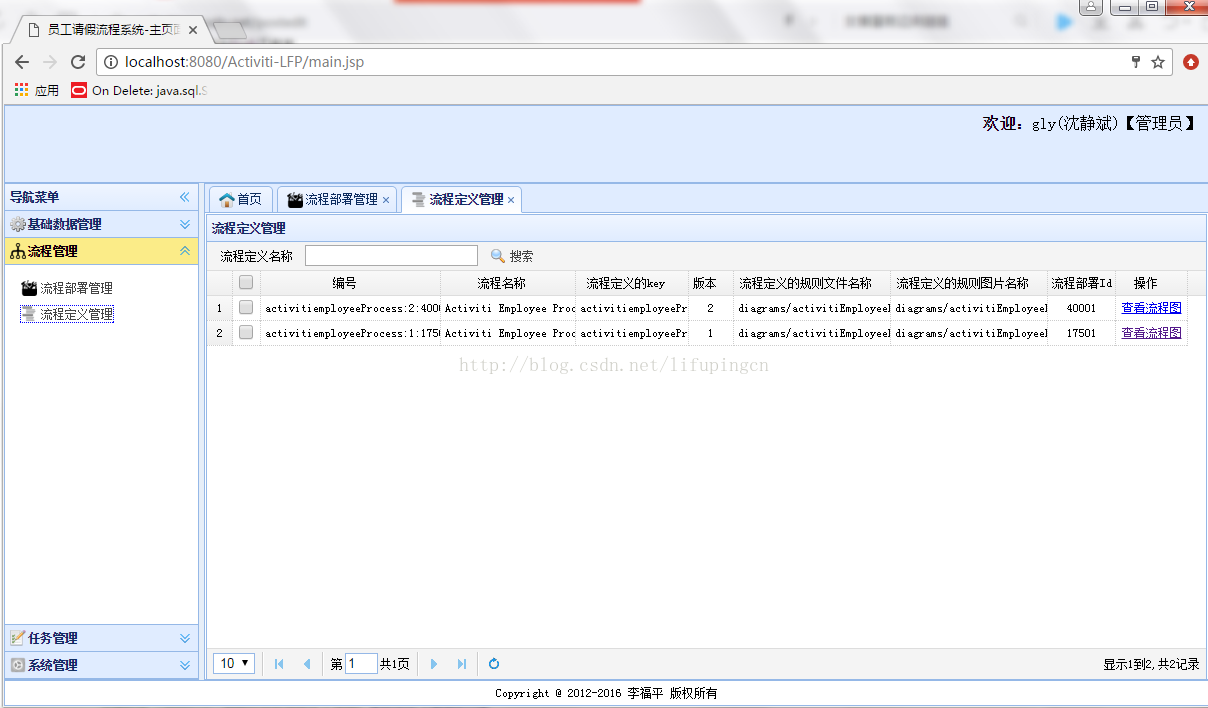Click the 基础数据管理 gear icon

tap(18, 224)
